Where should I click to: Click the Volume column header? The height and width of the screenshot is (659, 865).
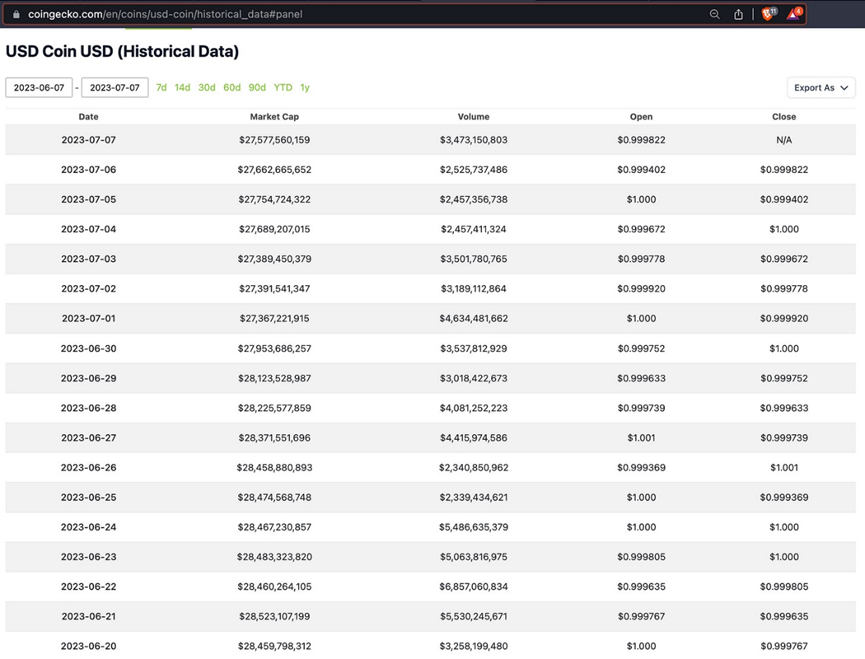pyautogui.click(x=473, y=117)
